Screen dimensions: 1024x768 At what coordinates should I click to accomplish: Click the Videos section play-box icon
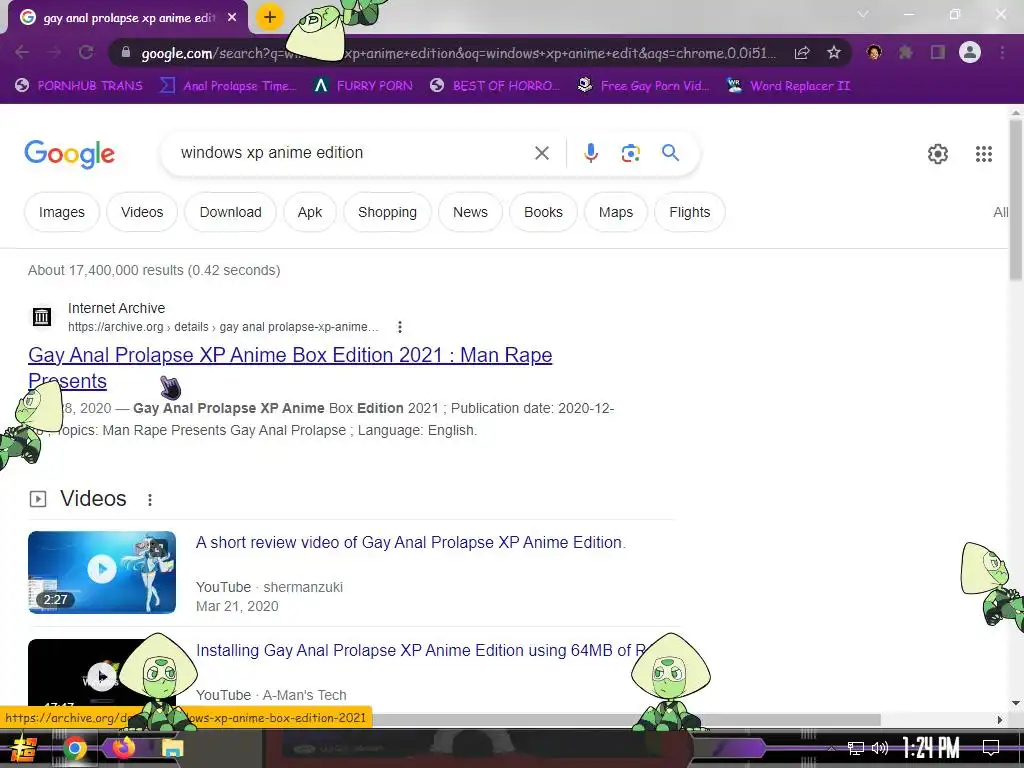(x=38, y=499)
